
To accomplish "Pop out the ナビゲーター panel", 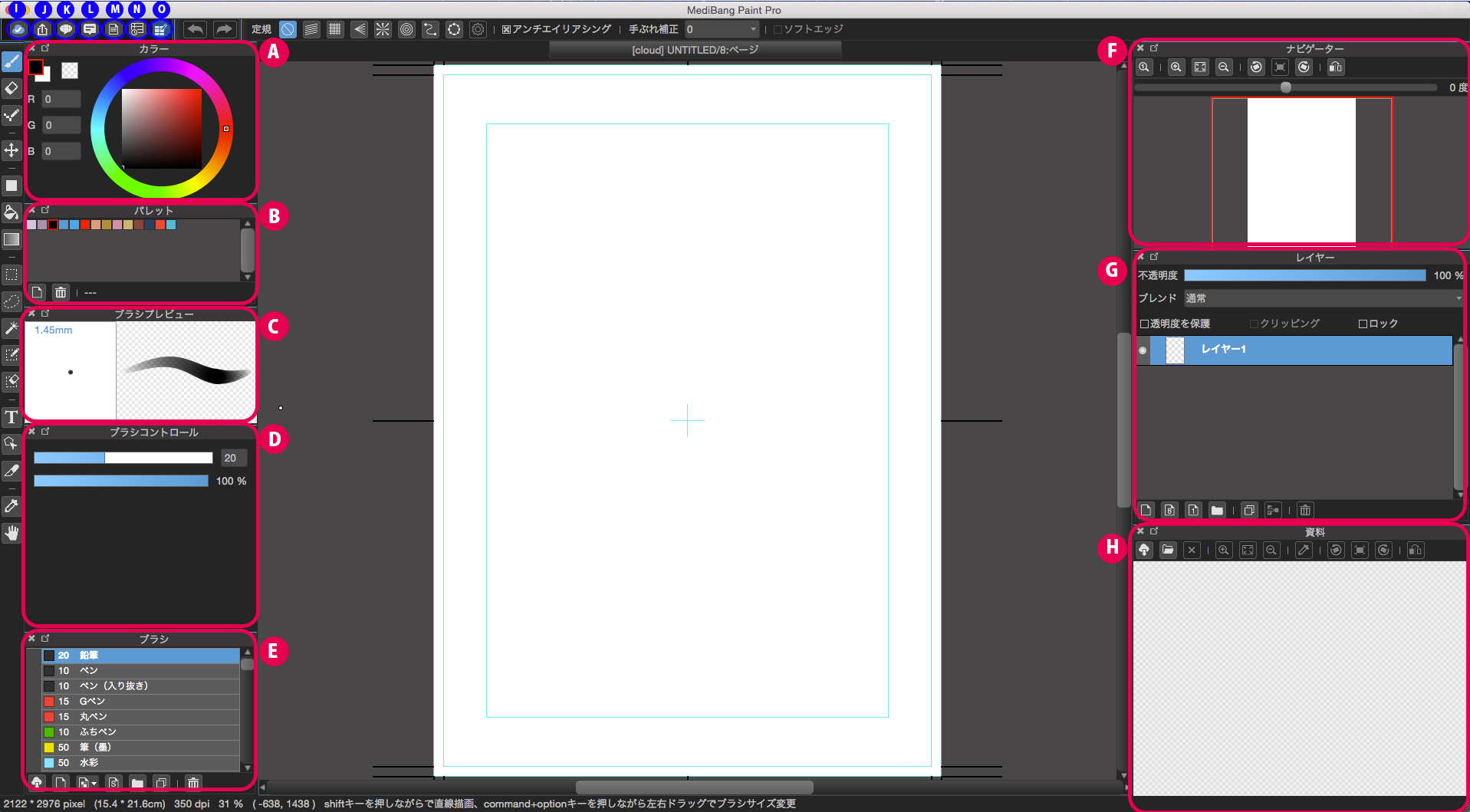I will 1154,48.
